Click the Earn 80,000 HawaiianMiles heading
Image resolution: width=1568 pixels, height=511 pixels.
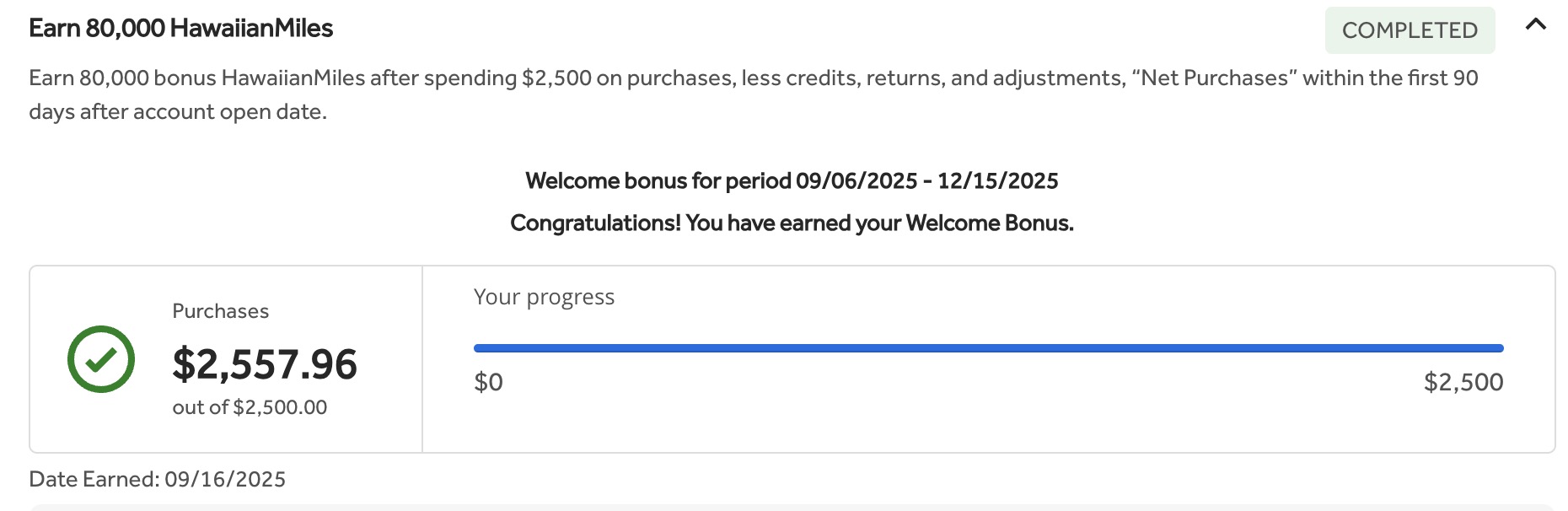point(181,29)
